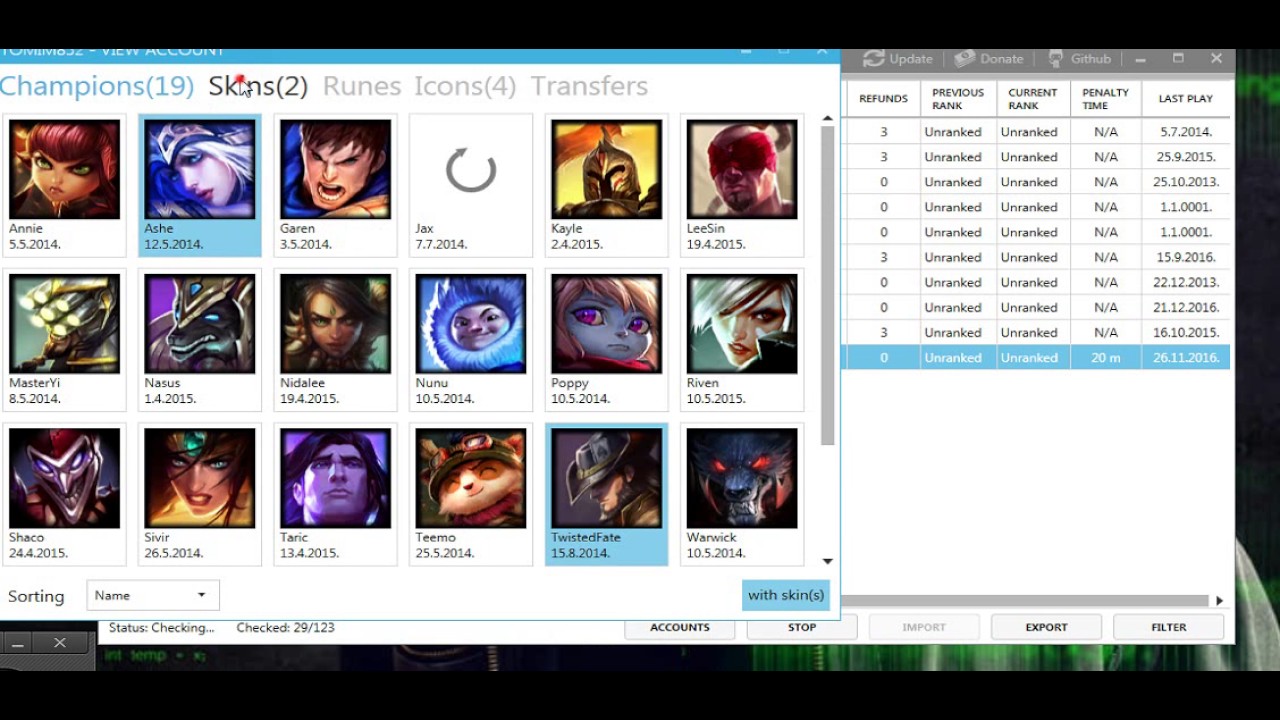Image resolution: width=1280 pixels, height=720 pixels.
Task: Click the 'Checked: 29/123' status text
Action: coord(285,628)
